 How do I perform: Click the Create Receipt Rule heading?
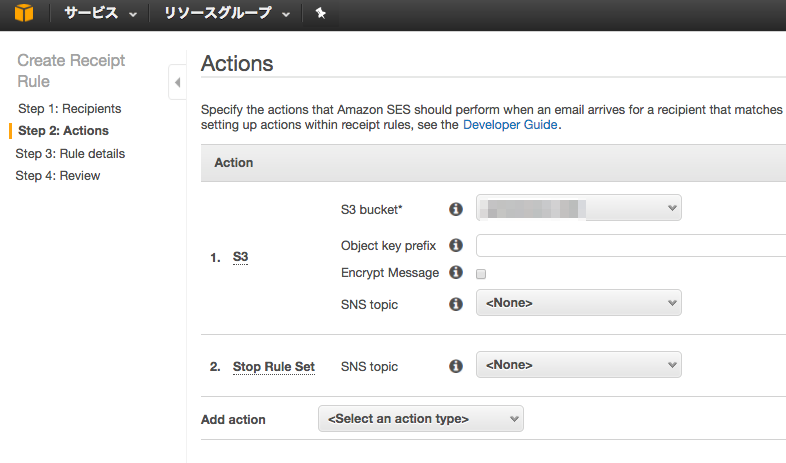(71, 71)
